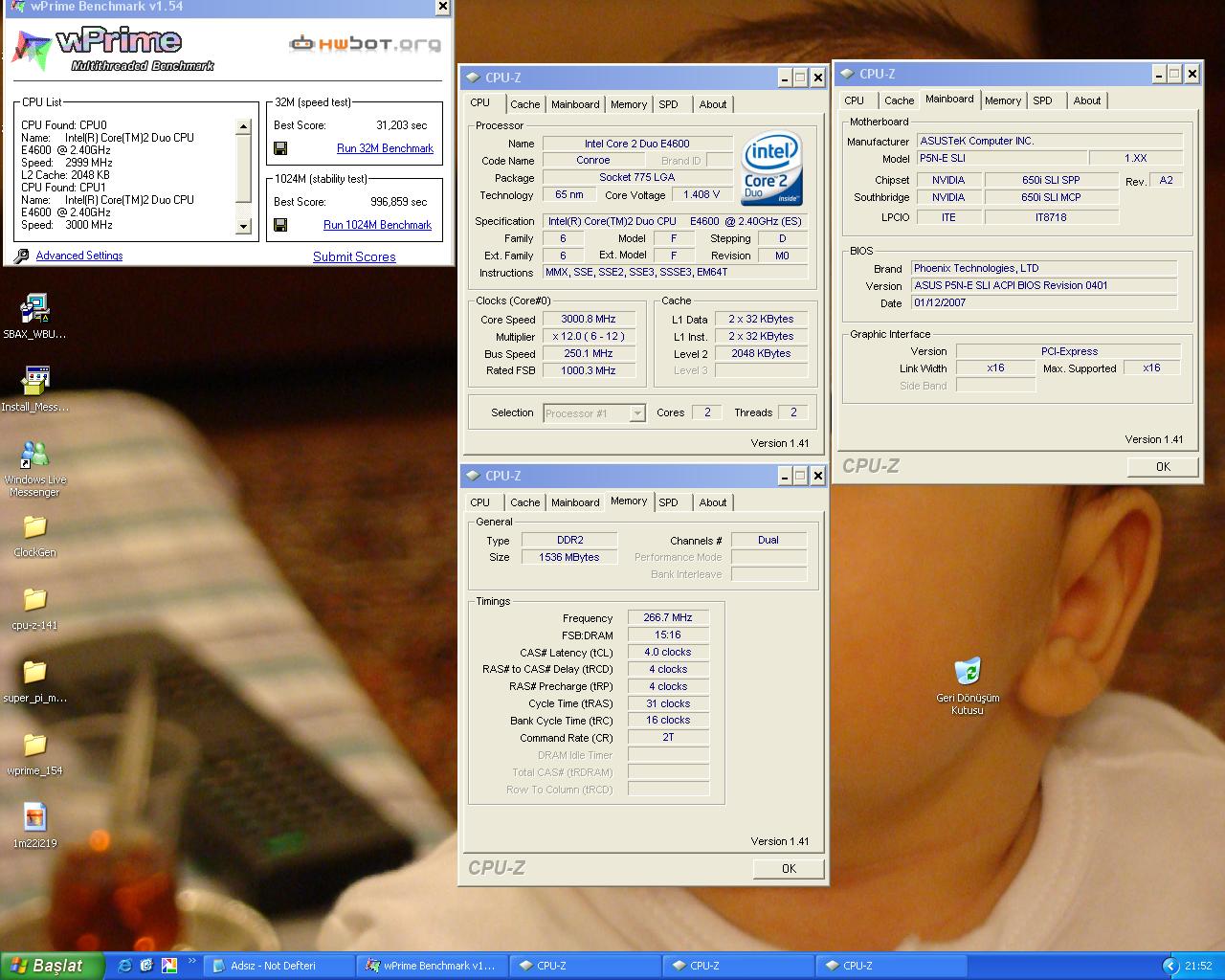1225x980 pixels.
Task: Click the taskbar clock showing 21:52
Action: 1198,967
